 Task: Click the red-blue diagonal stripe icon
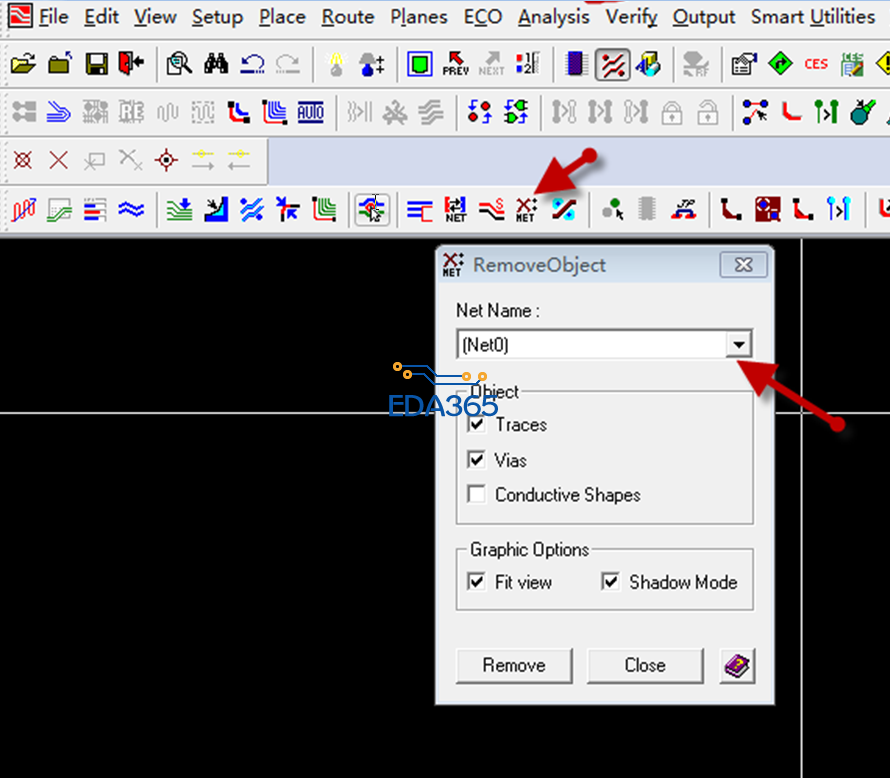point(564,210)
